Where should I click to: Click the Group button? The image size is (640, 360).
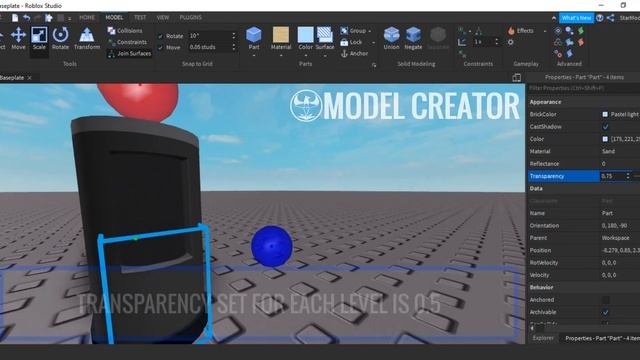coord(353,31)
